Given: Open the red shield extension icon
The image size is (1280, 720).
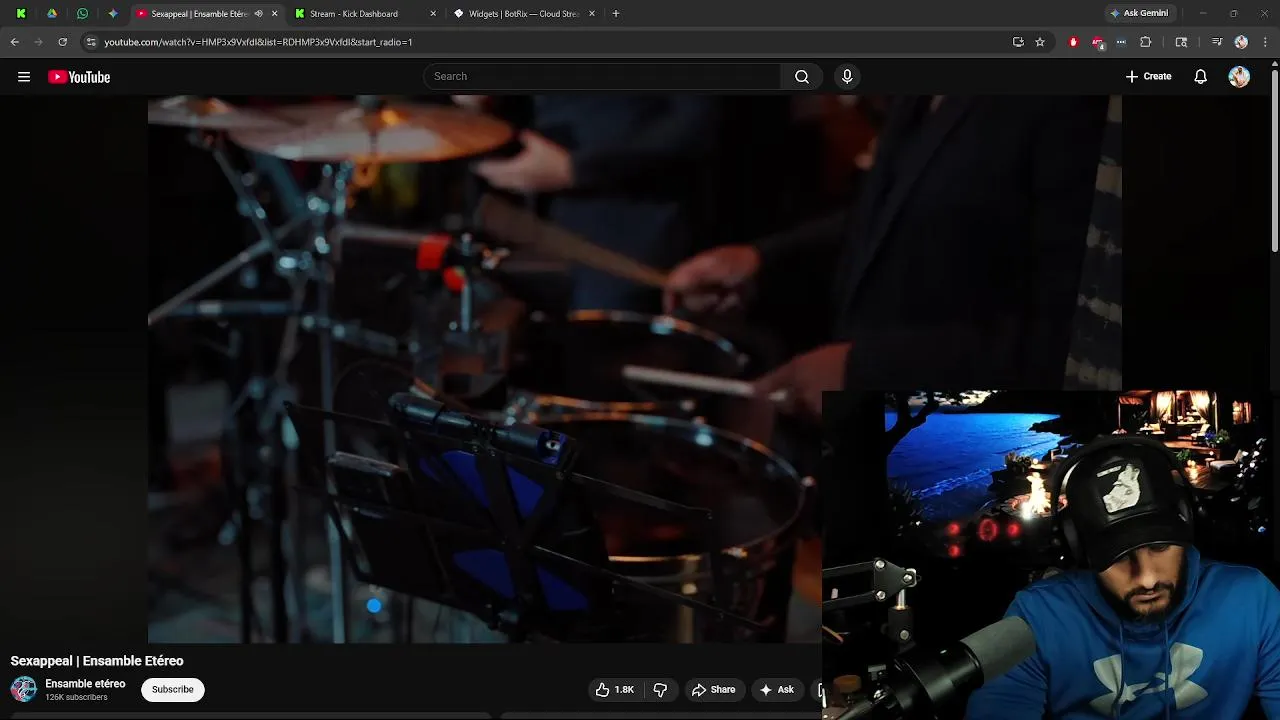Looking at the screenshot, I should pos(1074,42).
